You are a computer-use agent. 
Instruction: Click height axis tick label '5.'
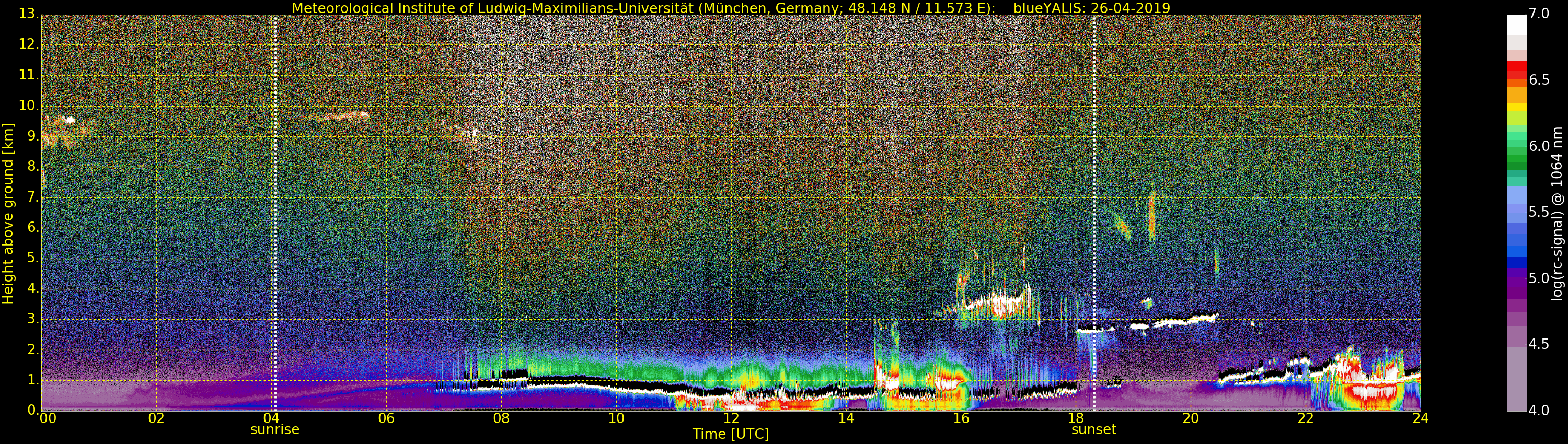(x=33, y=258)
